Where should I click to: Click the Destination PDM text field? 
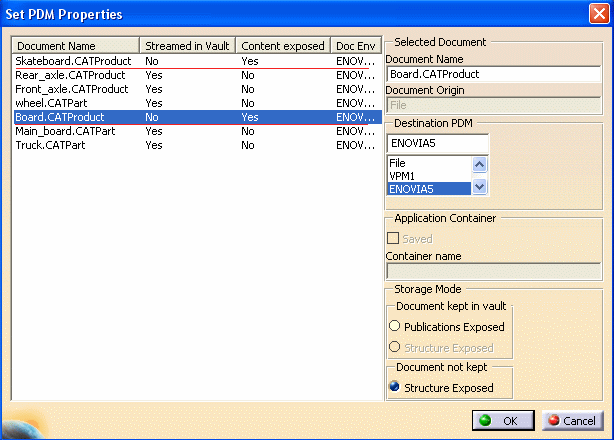click(x=437, y=142)
